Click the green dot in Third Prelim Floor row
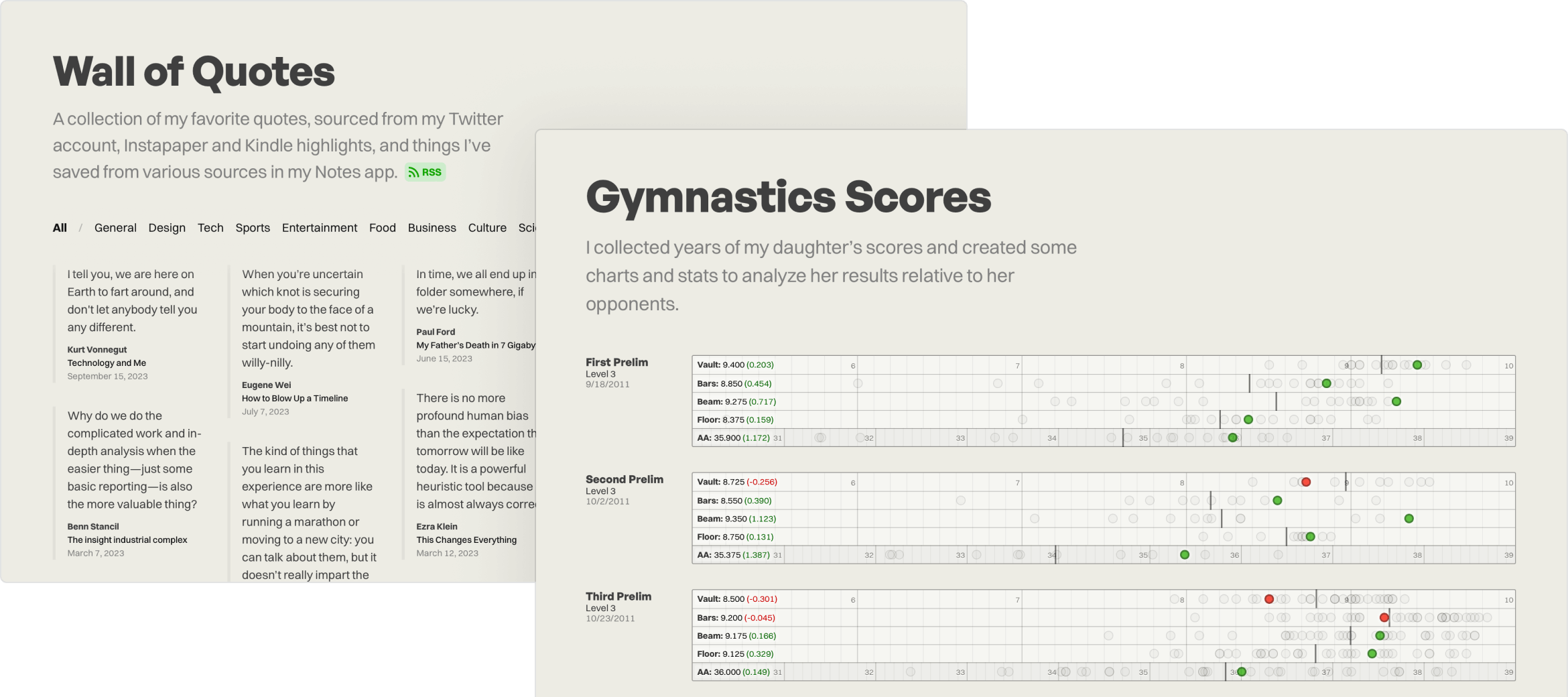1568x697 pixels. pyautogui.click(x=1372, y=653)
